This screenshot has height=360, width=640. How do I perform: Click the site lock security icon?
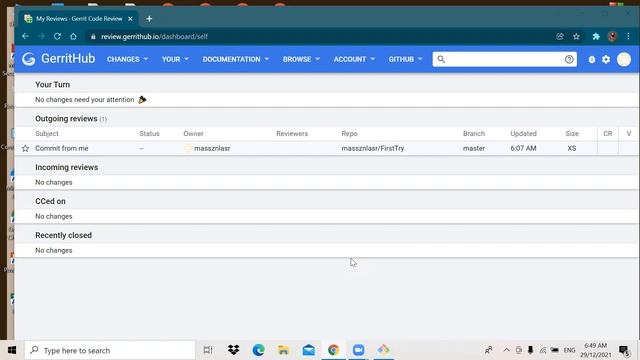93,37
